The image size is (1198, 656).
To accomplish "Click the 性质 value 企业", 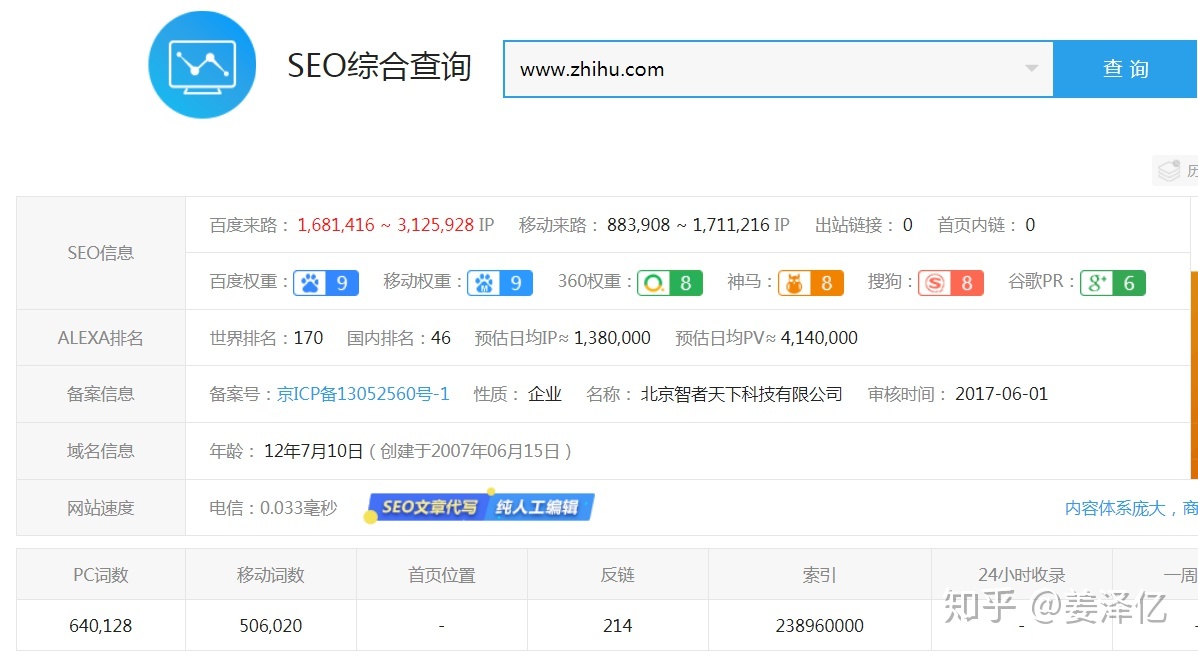I will pyautogui.click(x=545, y=394).
